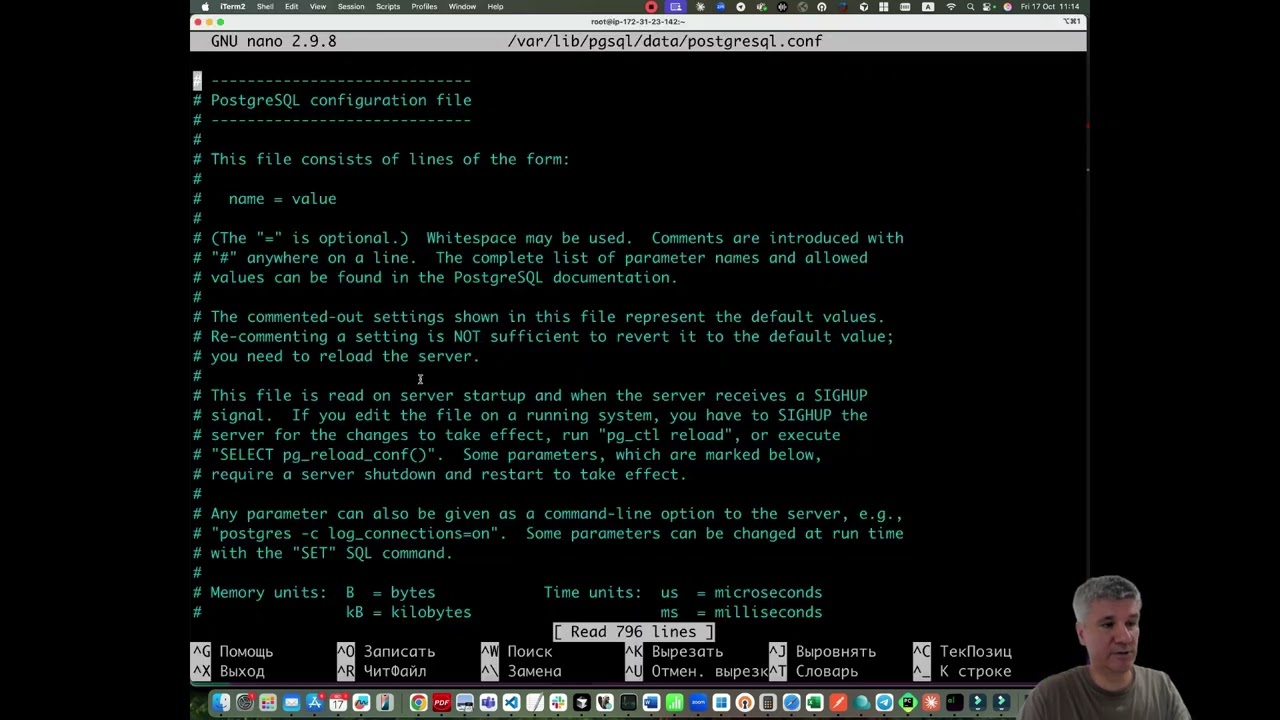Click the GNU nano 2.9.8 header text
Image resolution: width=1280 pixels, height=720 pixels.
point(273,41)
